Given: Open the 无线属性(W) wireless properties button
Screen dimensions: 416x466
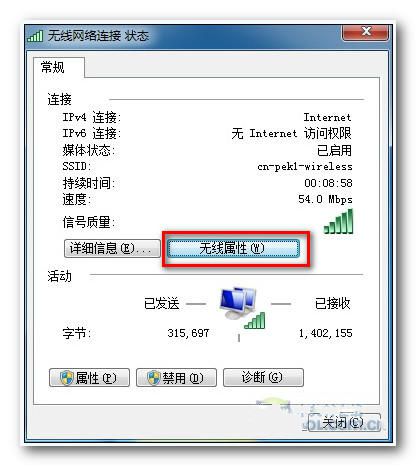Looking at the screenshot, I should click(233, 248).
